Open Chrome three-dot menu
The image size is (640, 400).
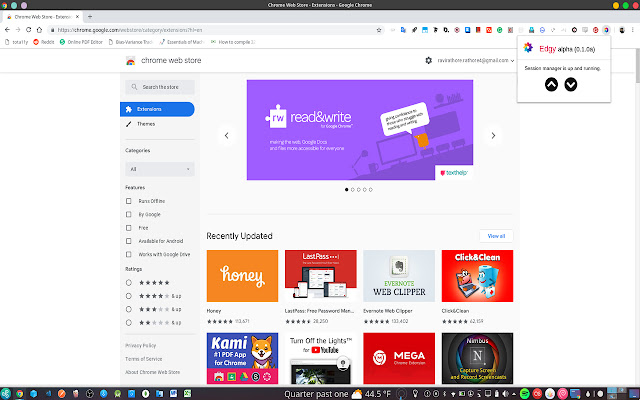(x=633, y=30)
